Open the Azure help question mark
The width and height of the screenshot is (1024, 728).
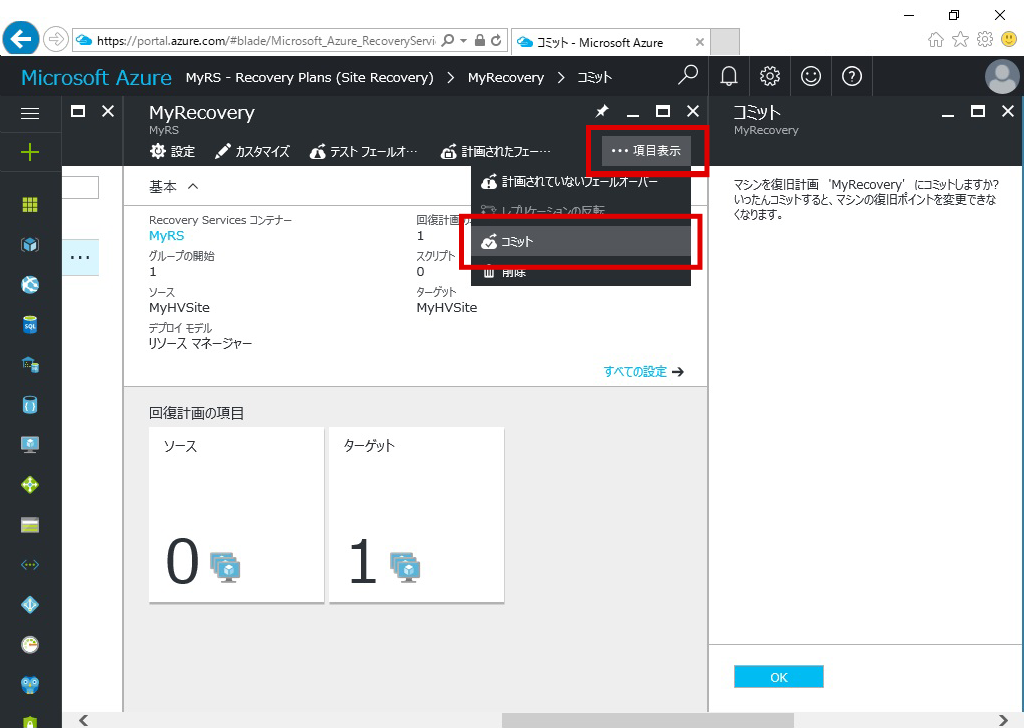coord(852,76)
